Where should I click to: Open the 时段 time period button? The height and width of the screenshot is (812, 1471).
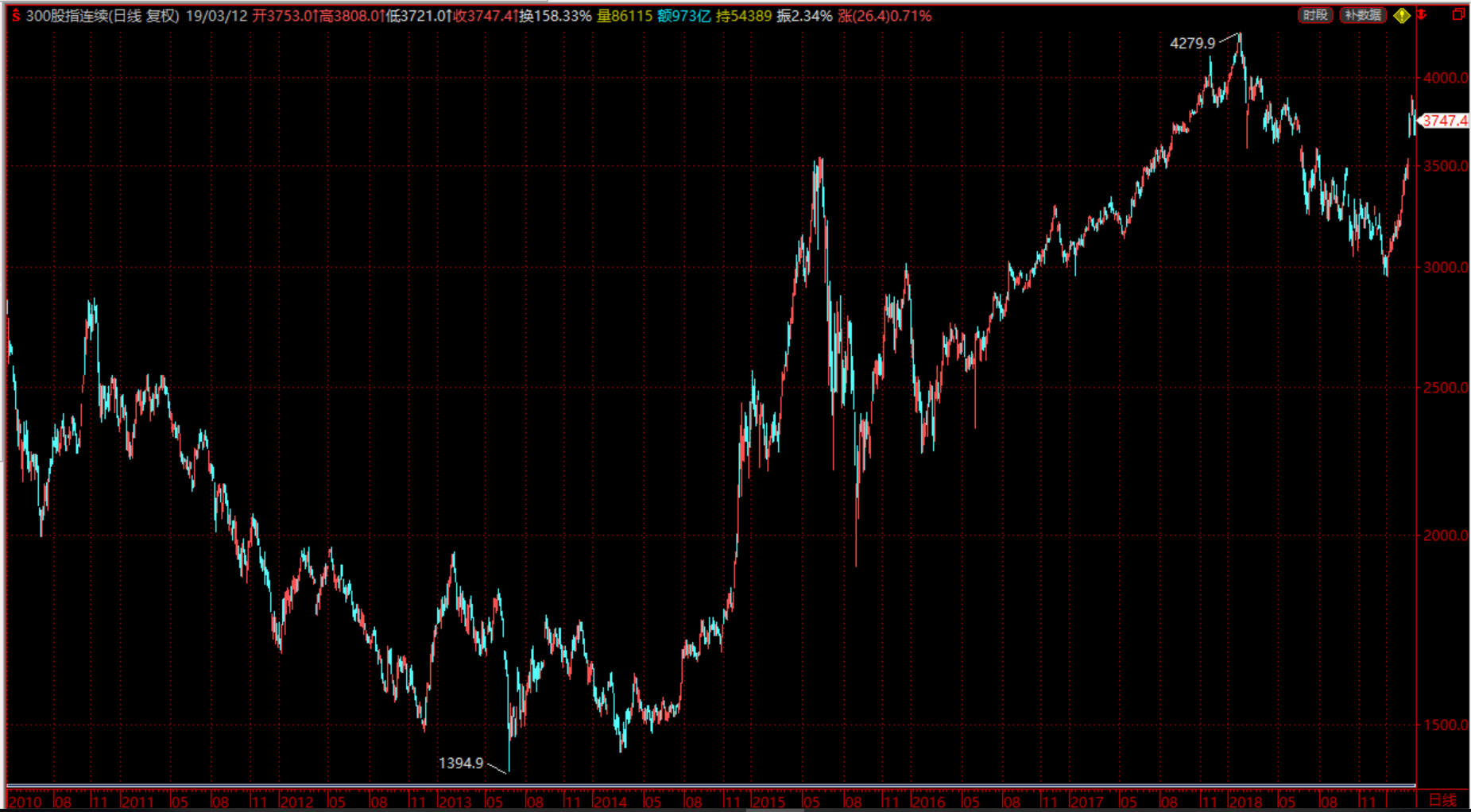coord(1315,15)
